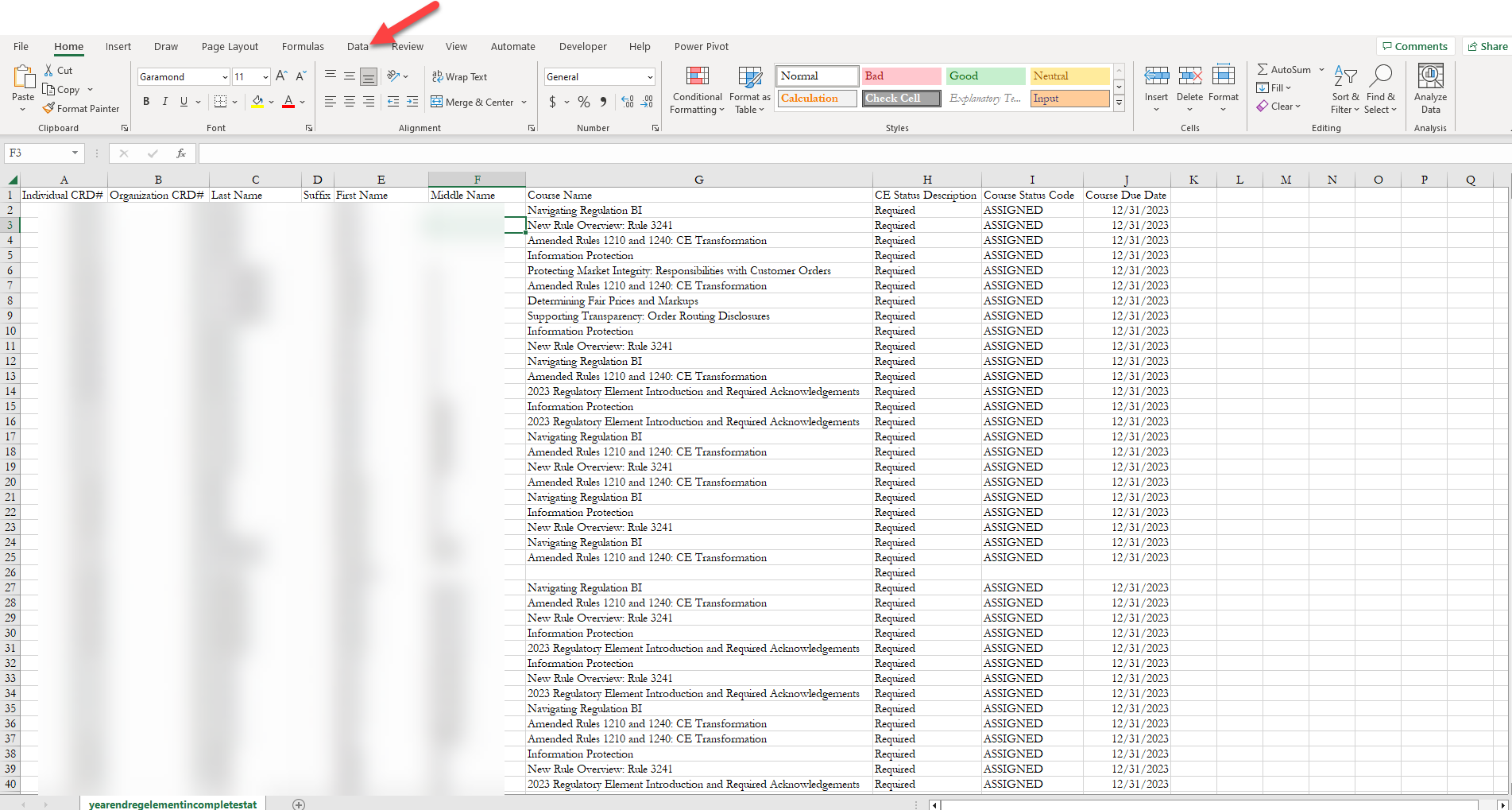
Task: Apply the Good cell style swatch
Action: (985, 76)
